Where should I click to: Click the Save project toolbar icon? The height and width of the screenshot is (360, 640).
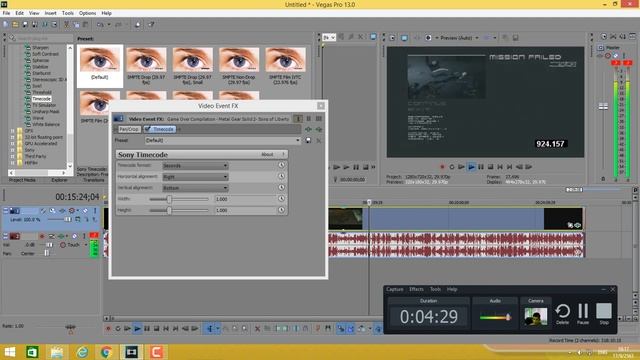tap(25, 24)
